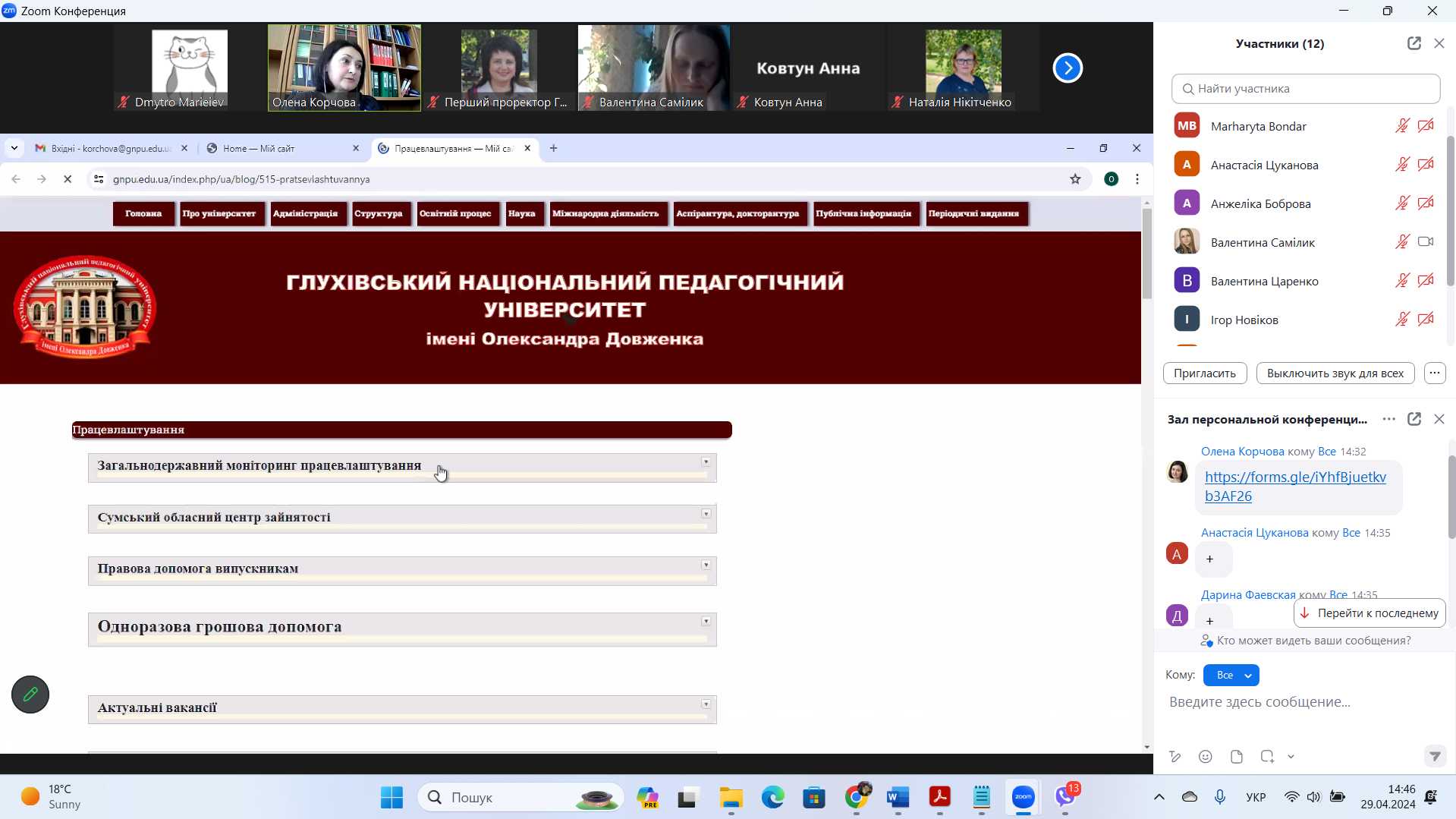
Task: Toggle video for Валентина Самілик
Action: click(x=1426, y=242)
